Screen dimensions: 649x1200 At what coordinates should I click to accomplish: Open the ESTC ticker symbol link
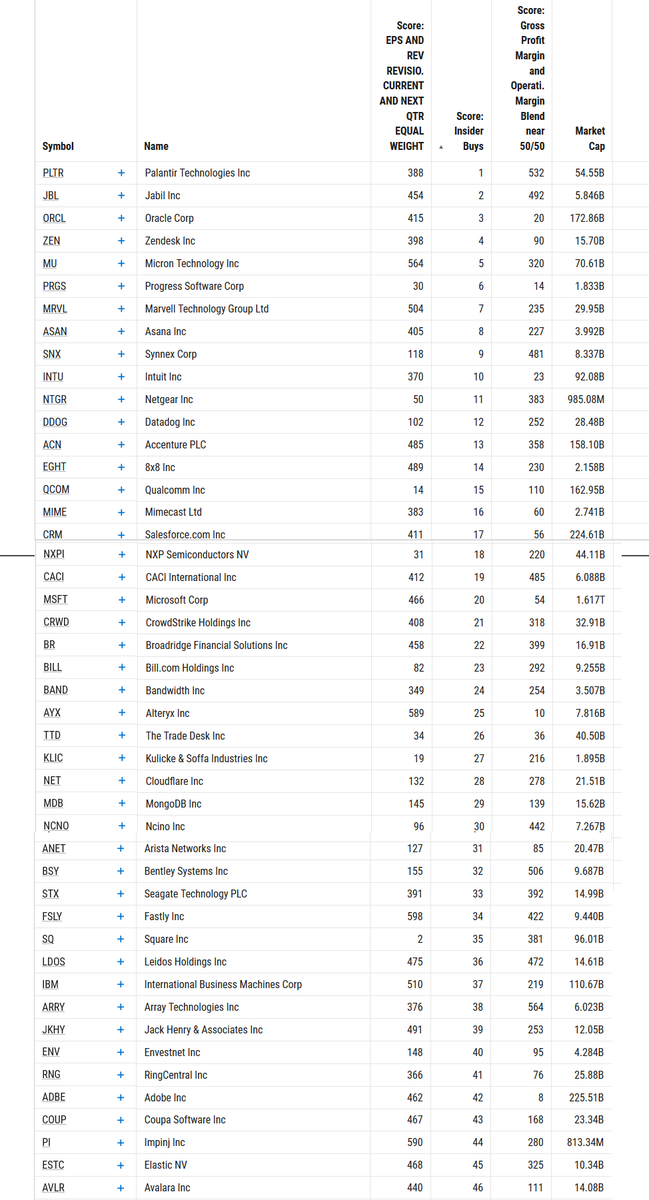click(x=54, y=1165)
